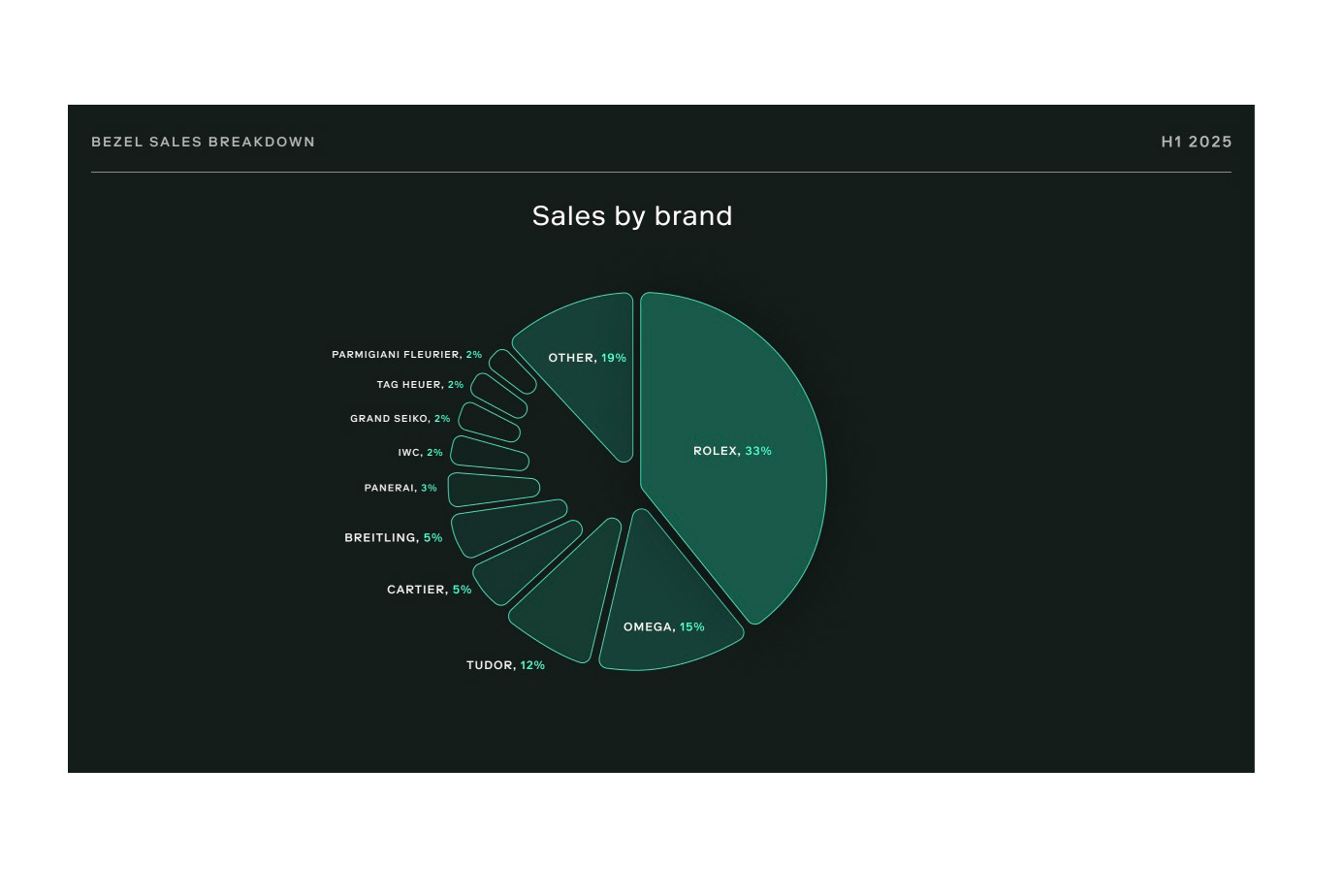The image size is (1344, 896).
Task: Select the Grand Seiko chart slice
Action: tap(488, 423)
